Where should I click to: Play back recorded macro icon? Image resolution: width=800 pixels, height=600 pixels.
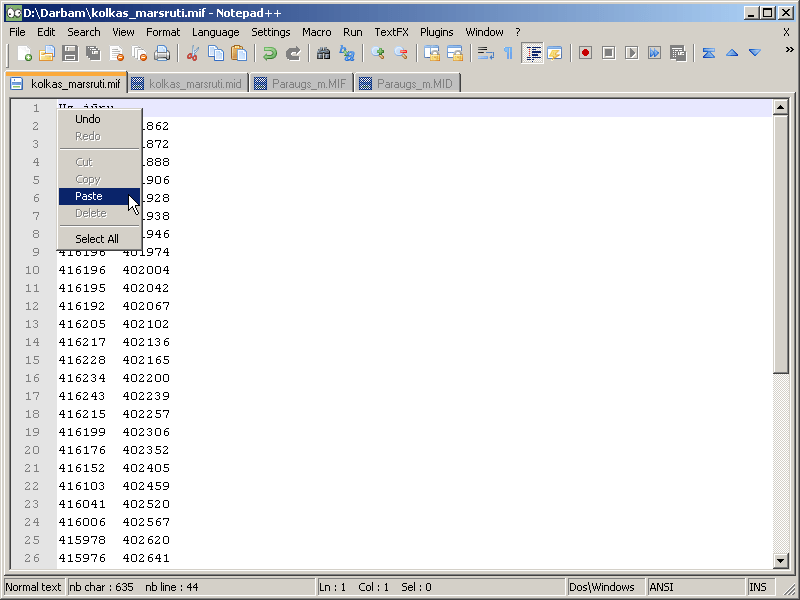coord(632,53)
